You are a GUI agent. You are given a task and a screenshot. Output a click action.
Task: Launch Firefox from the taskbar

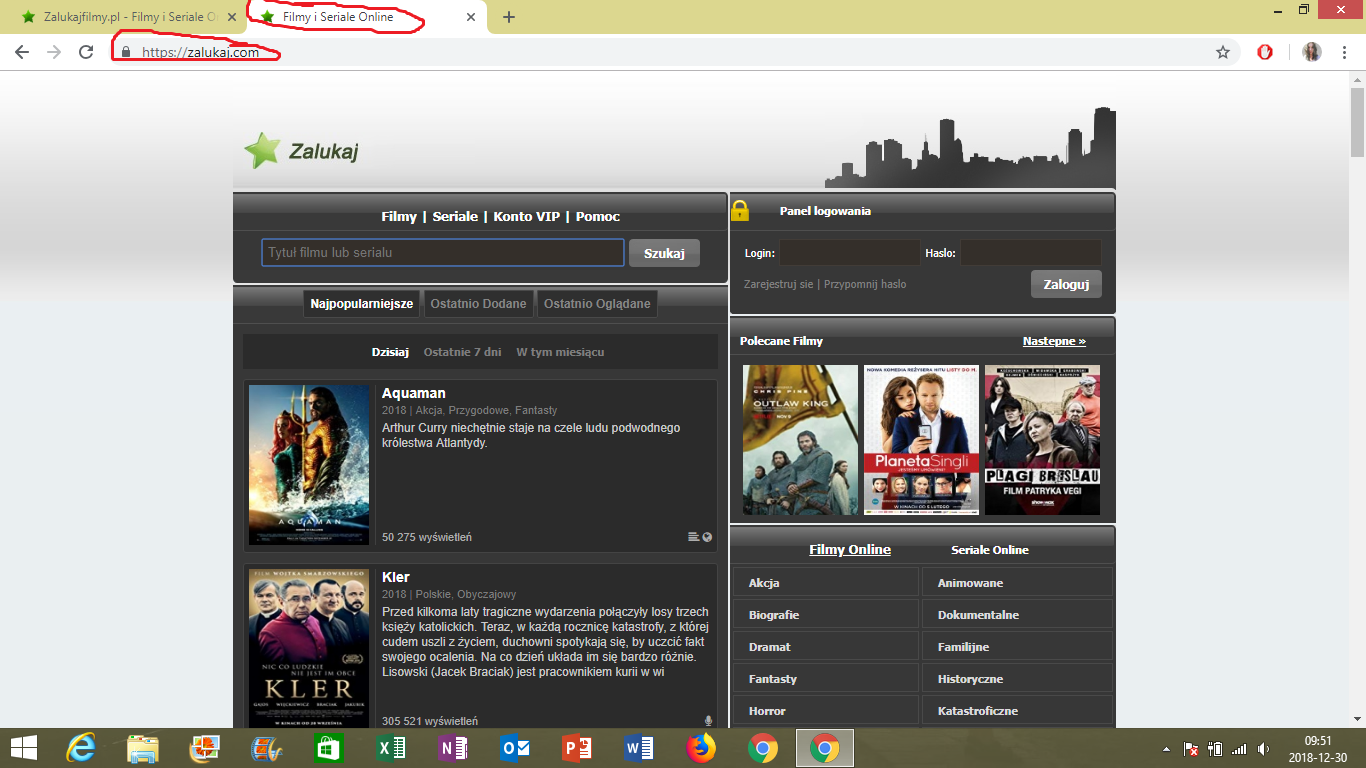click(701, 748)
